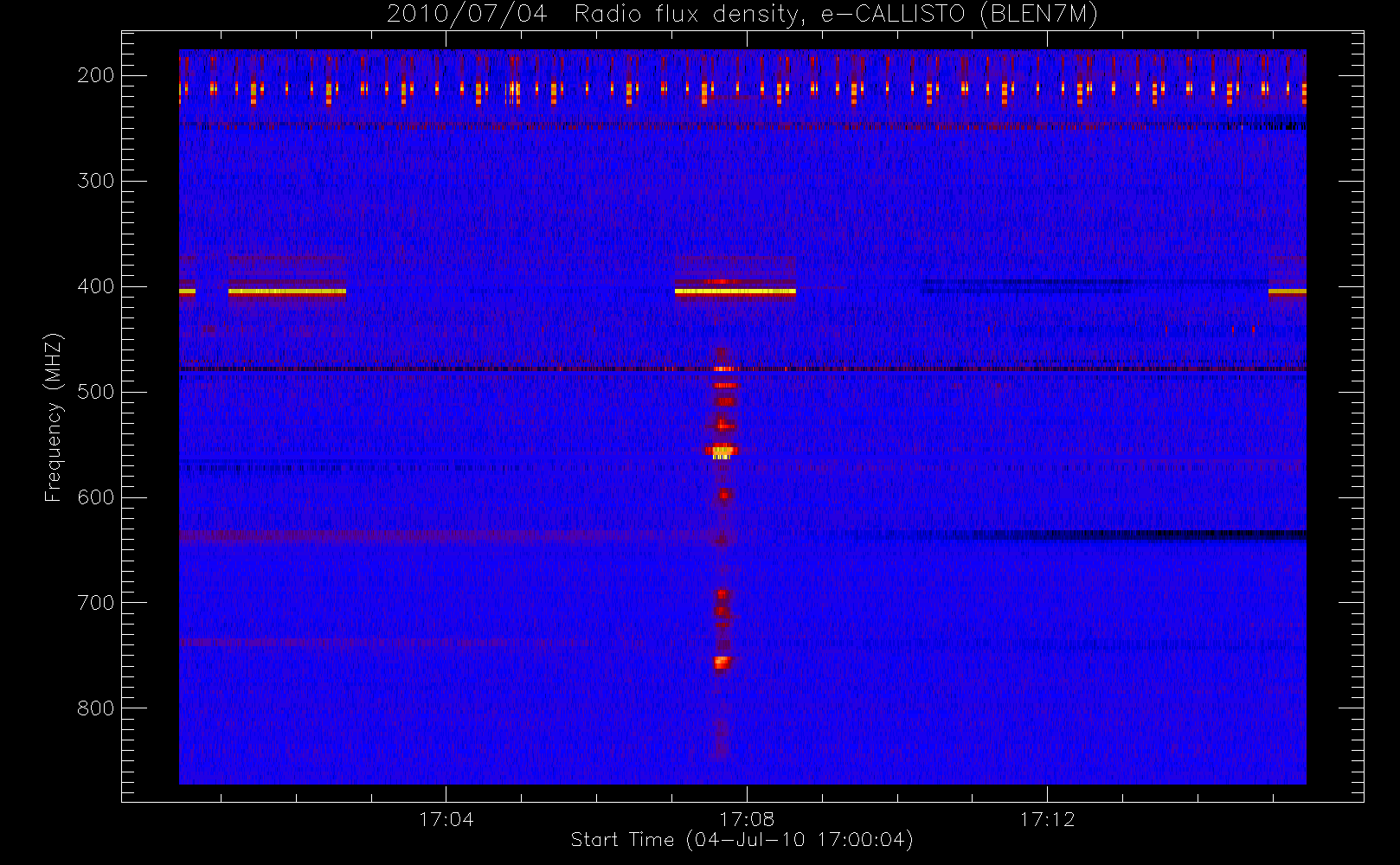Click the 17:04 time tick label
The width and height of the screenshot is (1400, 865).
pyautogui.click(x=446, y=819)
